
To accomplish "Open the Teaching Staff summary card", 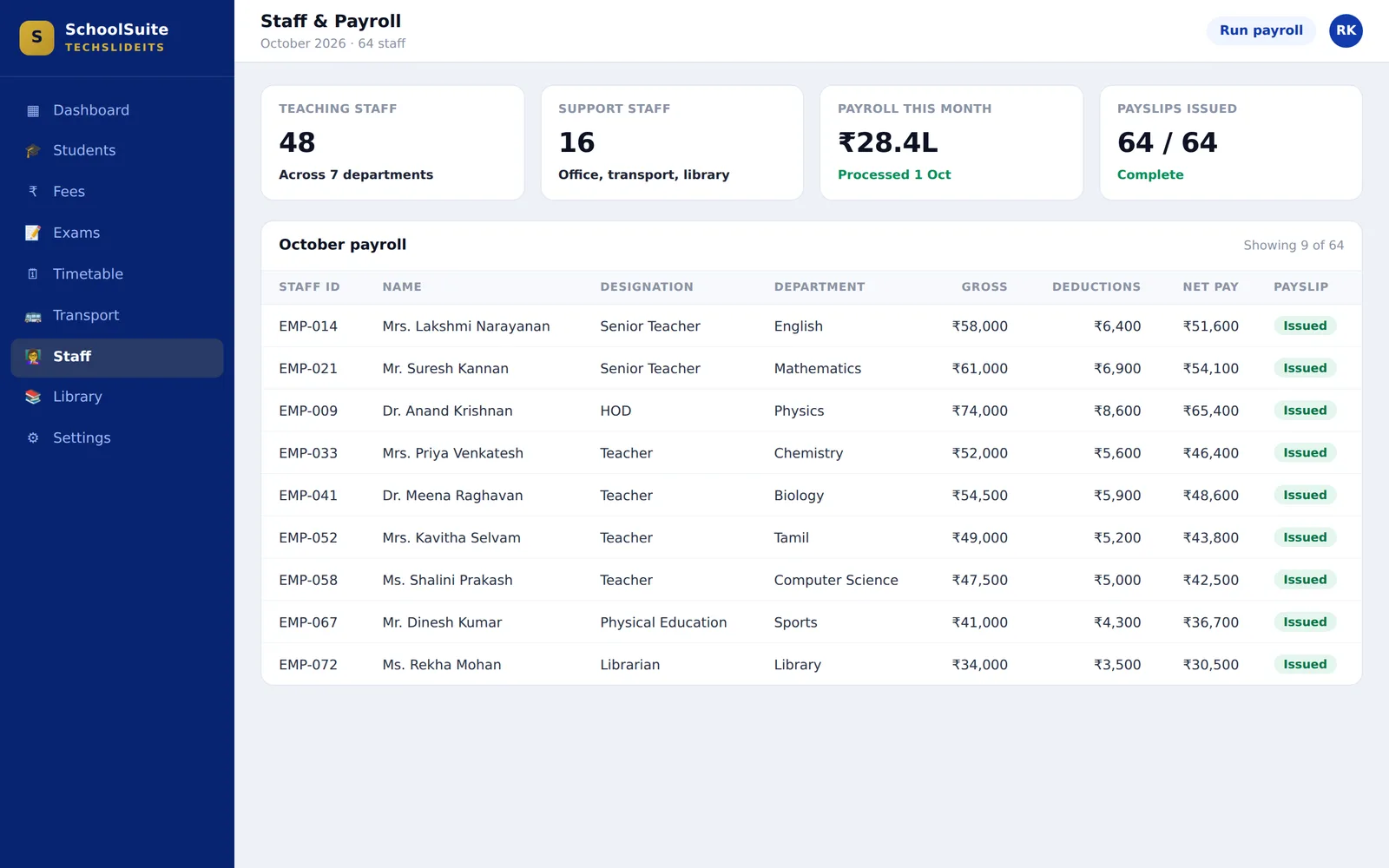I will click(392, 142).
